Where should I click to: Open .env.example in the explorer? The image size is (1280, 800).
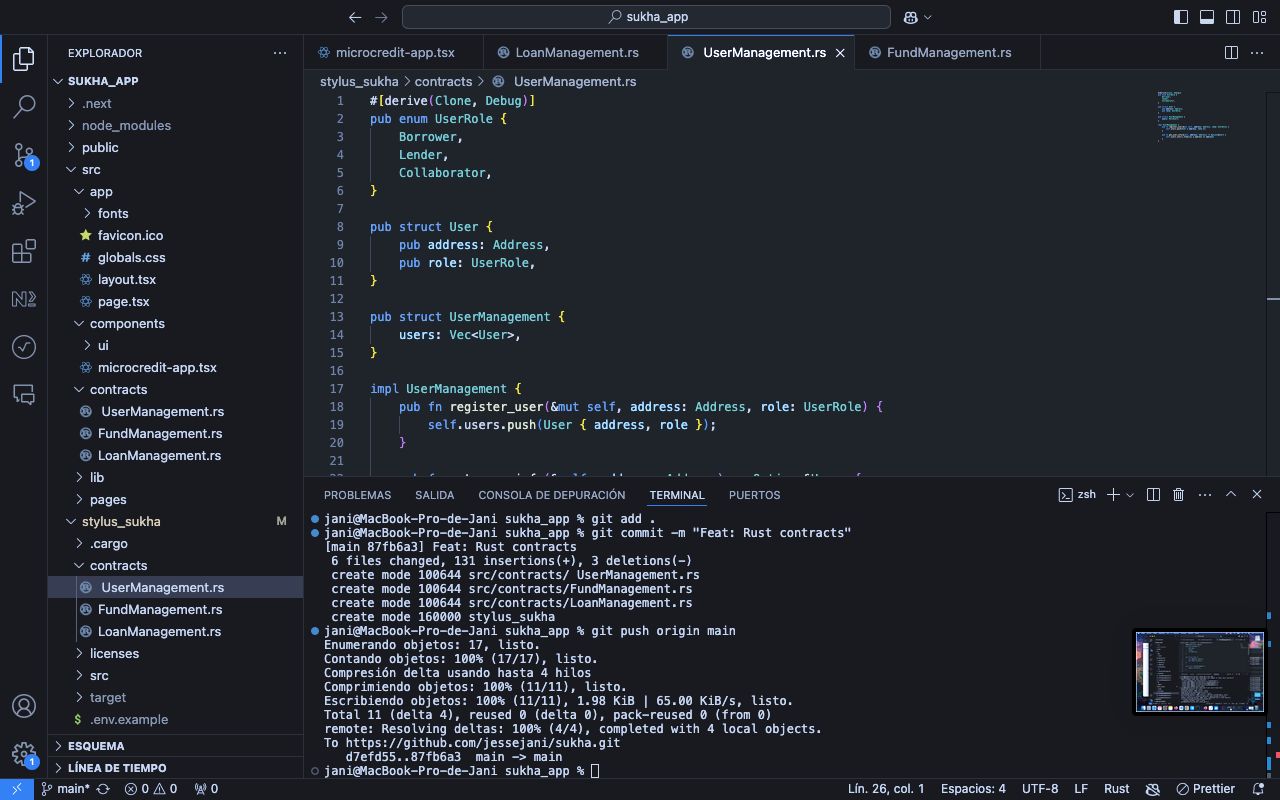point(175,719)
